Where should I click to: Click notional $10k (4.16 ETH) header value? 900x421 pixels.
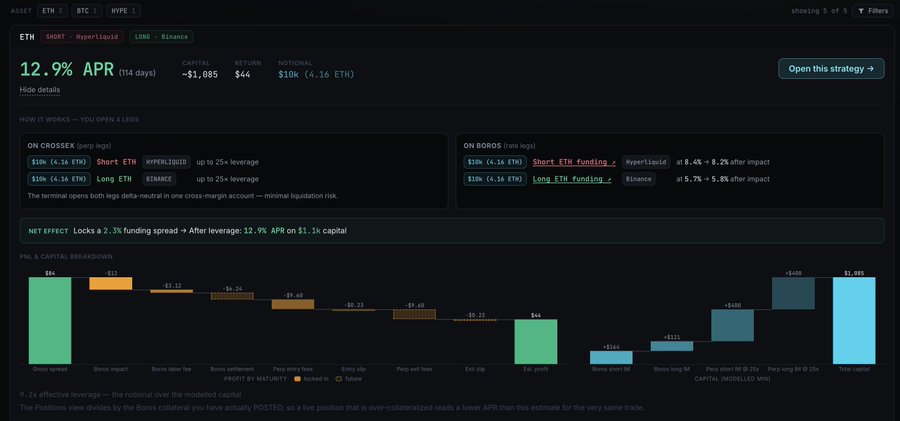coord(316,74)
